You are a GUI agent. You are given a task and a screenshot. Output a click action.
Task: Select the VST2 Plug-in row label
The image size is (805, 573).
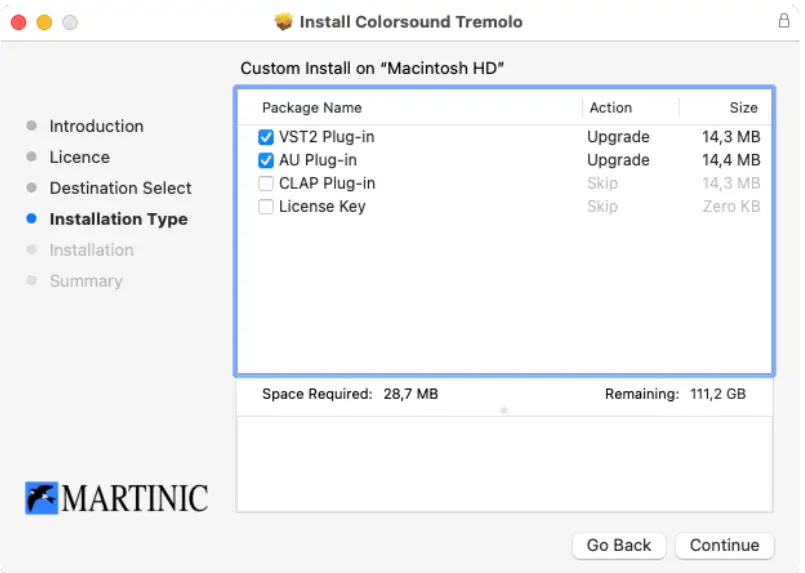point(327,137)
